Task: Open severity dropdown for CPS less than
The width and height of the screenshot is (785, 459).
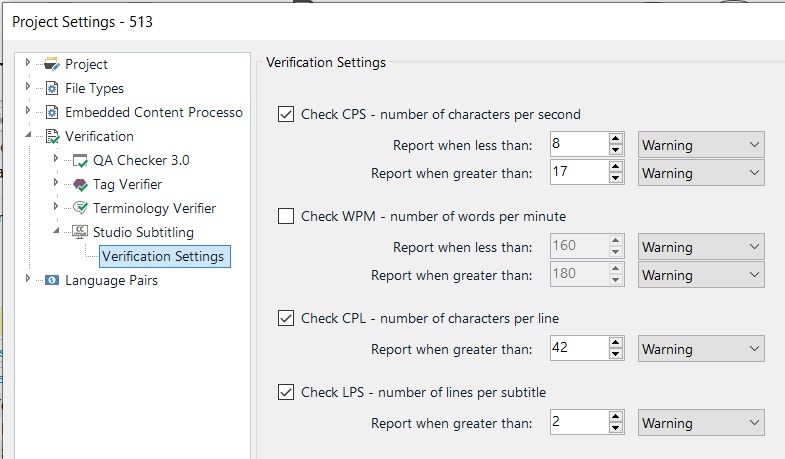Action: [x=701, y=145]
